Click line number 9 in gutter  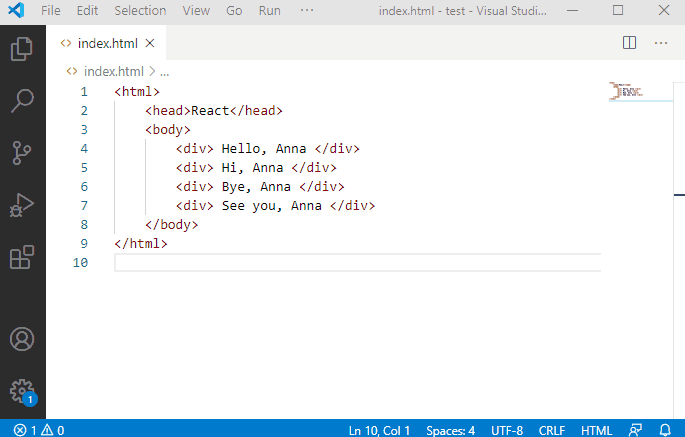(84, 243)
